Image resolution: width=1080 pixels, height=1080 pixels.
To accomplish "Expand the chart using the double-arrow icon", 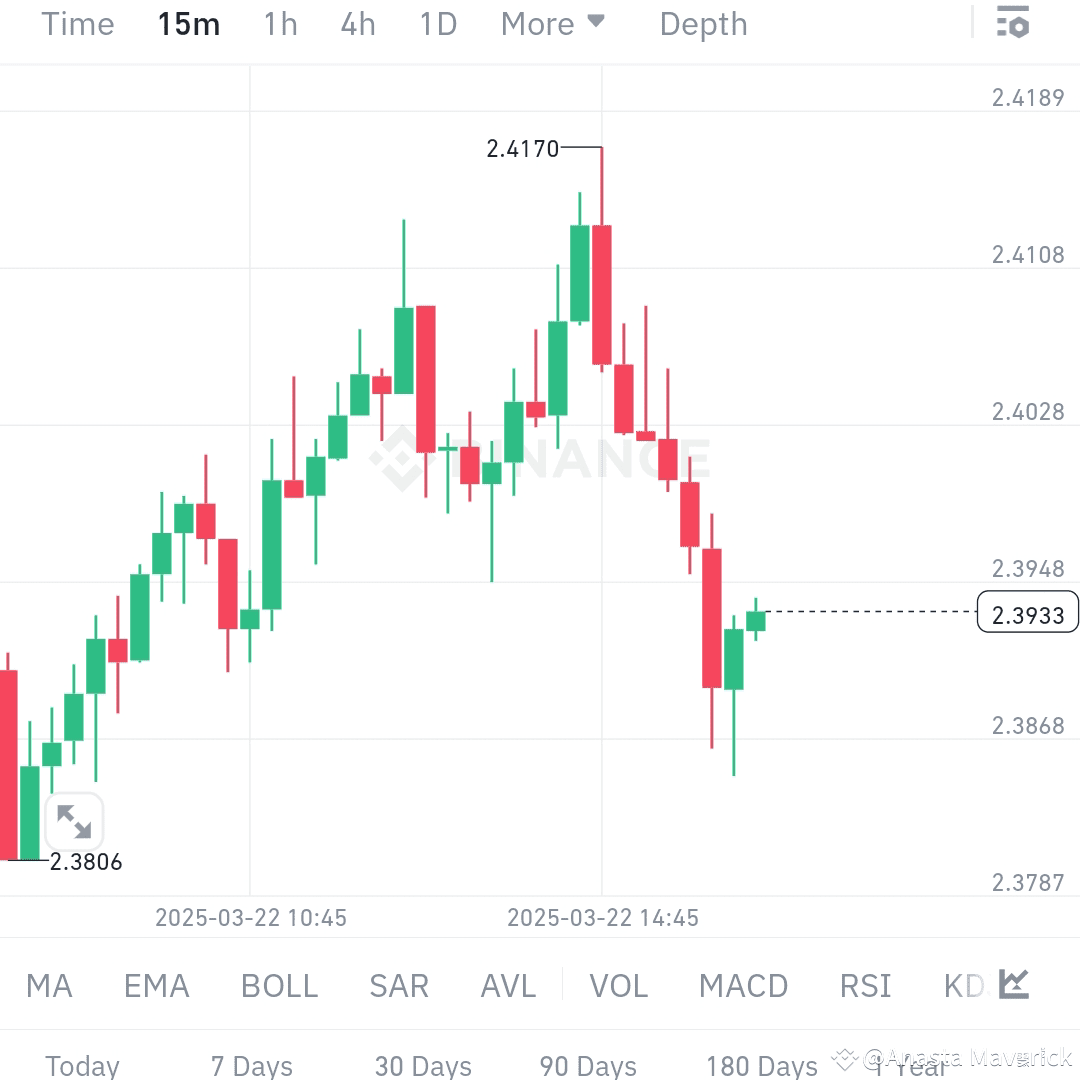I will click(76, 821).
